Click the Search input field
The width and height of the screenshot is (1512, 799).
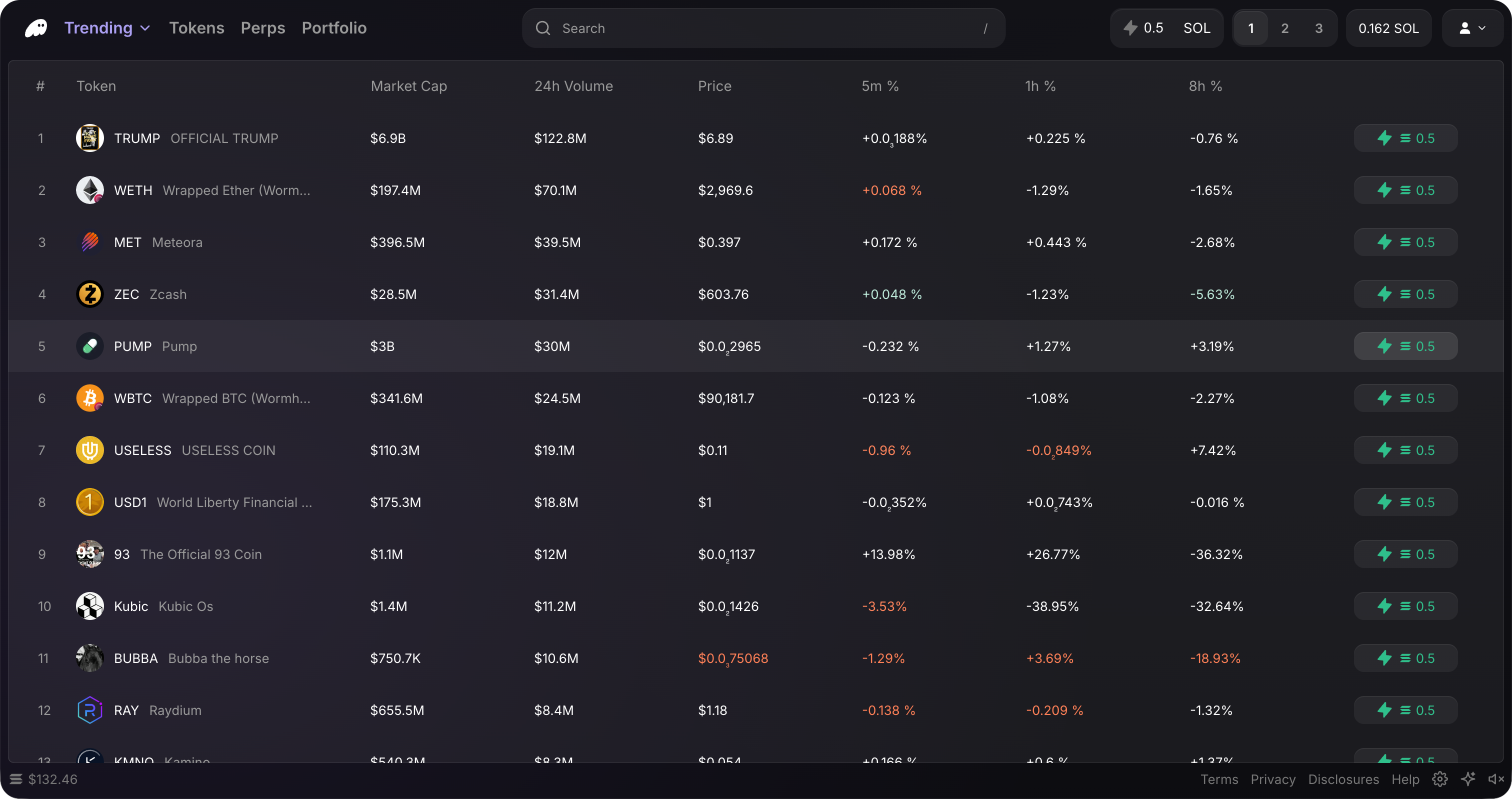[x=763, y=28]
